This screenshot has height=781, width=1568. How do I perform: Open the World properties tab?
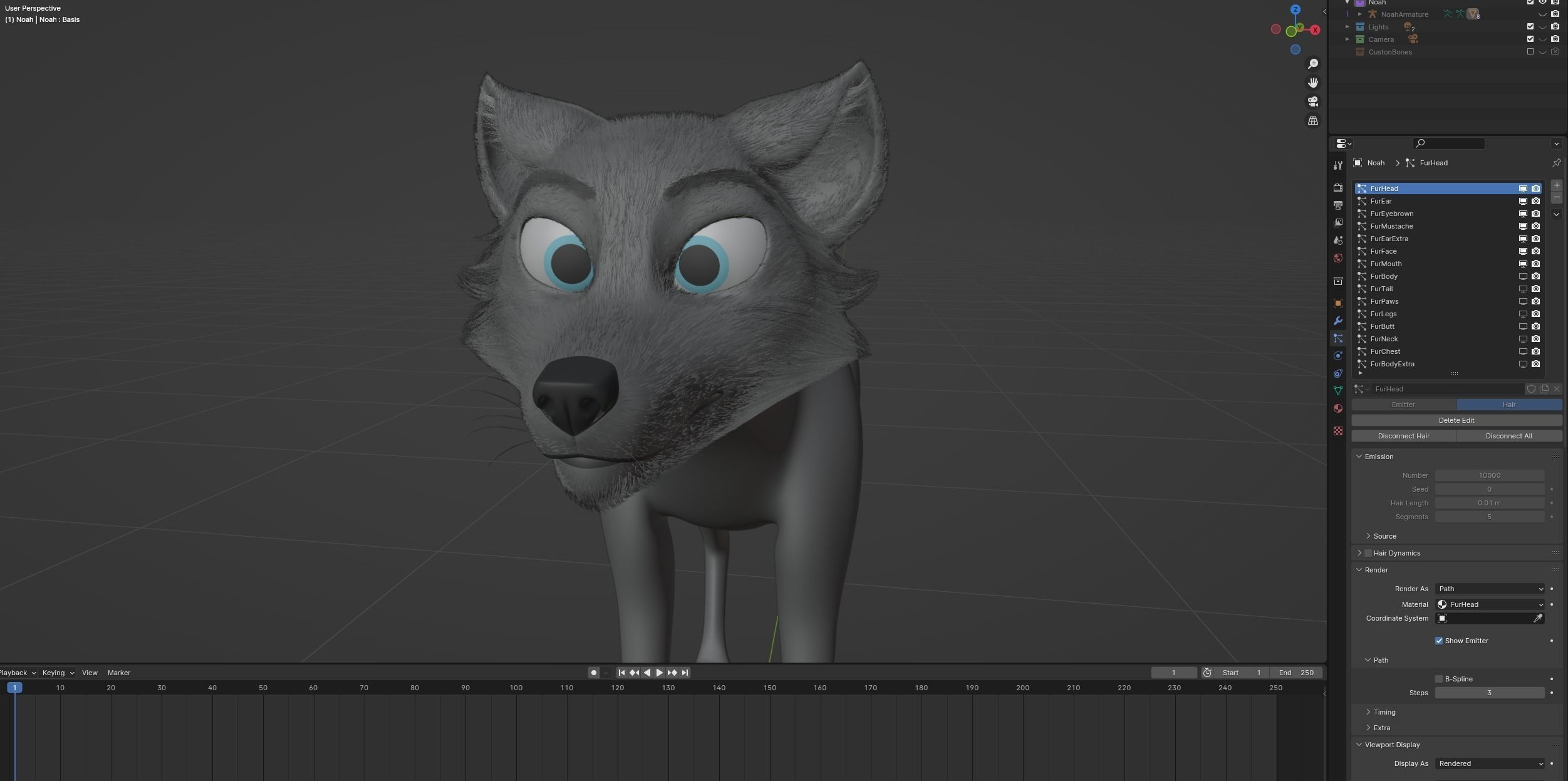pyautogui.click(x=1337, y=258)
